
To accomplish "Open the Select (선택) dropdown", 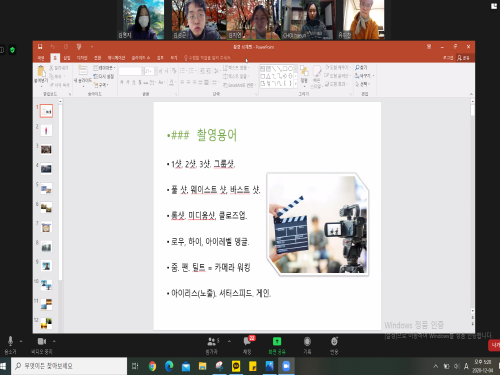I will [x=362, y=84].
